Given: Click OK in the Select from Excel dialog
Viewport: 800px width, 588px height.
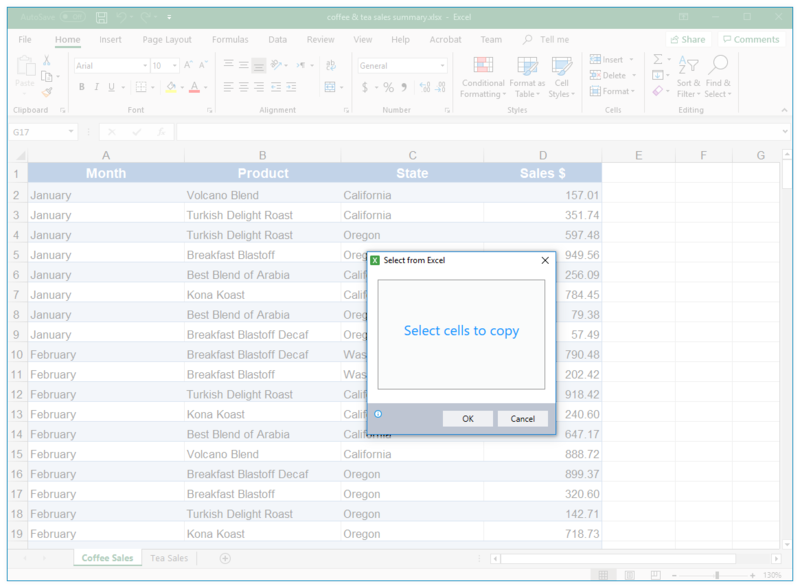Looking at the screenshot, I should click(x=467, y=418).
